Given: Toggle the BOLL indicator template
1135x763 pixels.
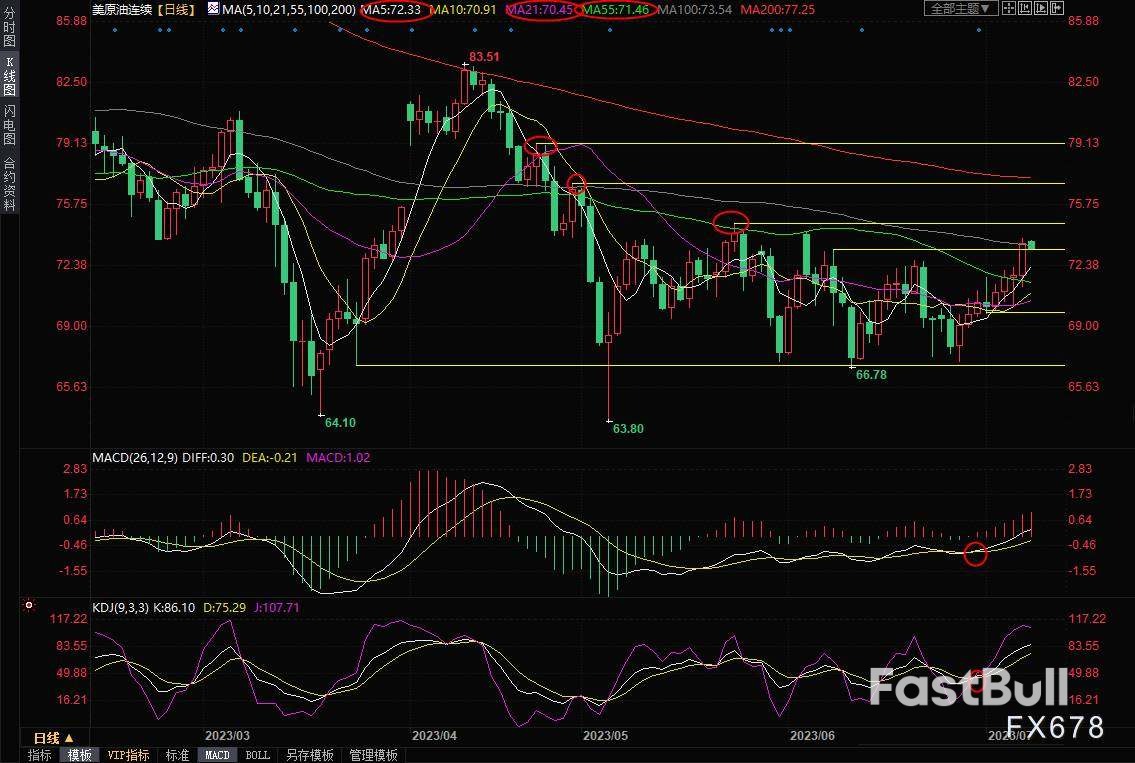Looking at the screenshot, I should [257, 755].
